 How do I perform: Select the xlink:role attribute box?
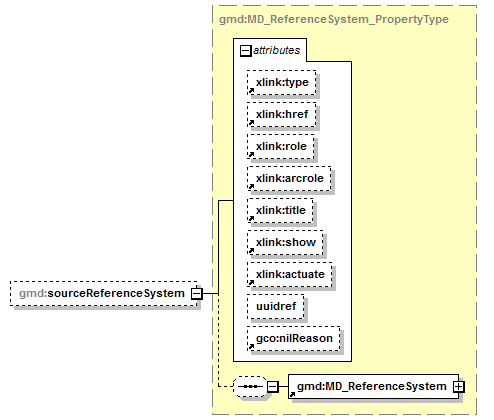tap(281, 146)
